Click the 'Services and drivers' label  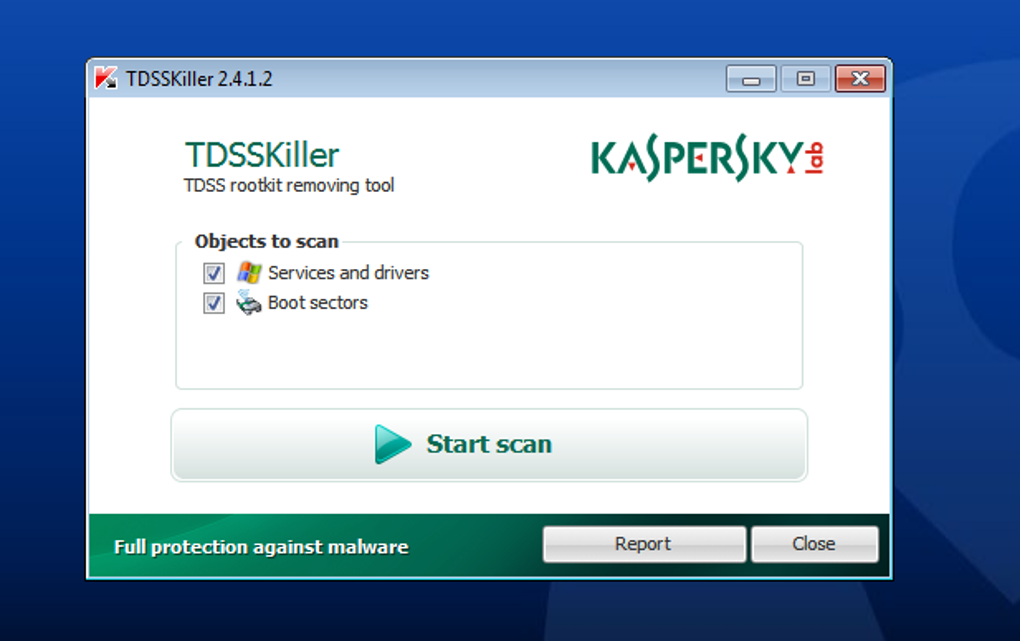click(349, 273)
